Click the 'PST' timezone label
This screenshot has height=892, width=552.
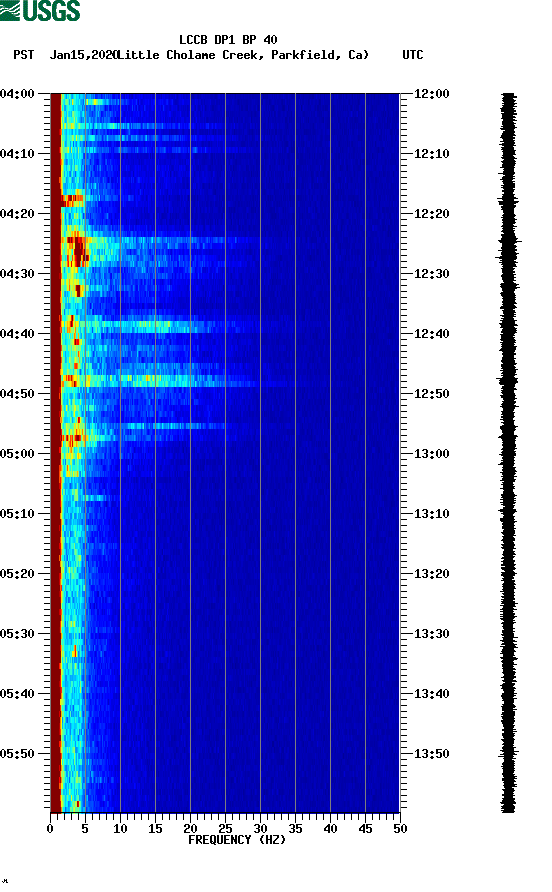click(24, 55)
